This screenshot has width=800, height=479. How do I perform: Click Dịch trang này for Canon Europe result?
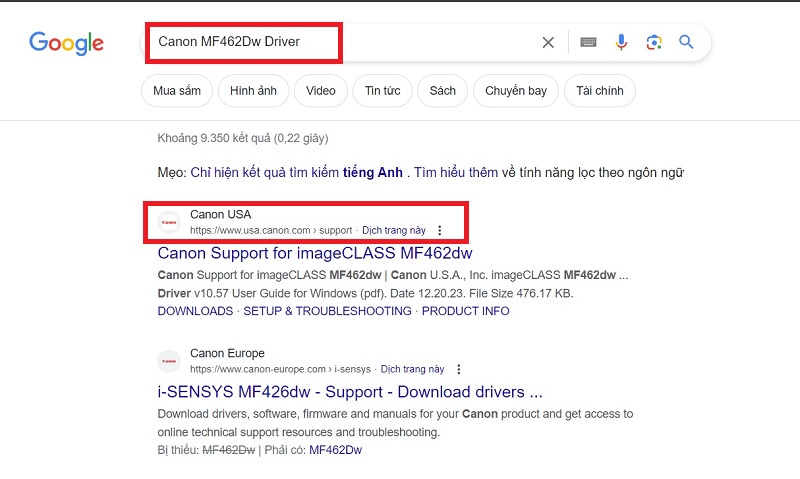tap(412, 369)
